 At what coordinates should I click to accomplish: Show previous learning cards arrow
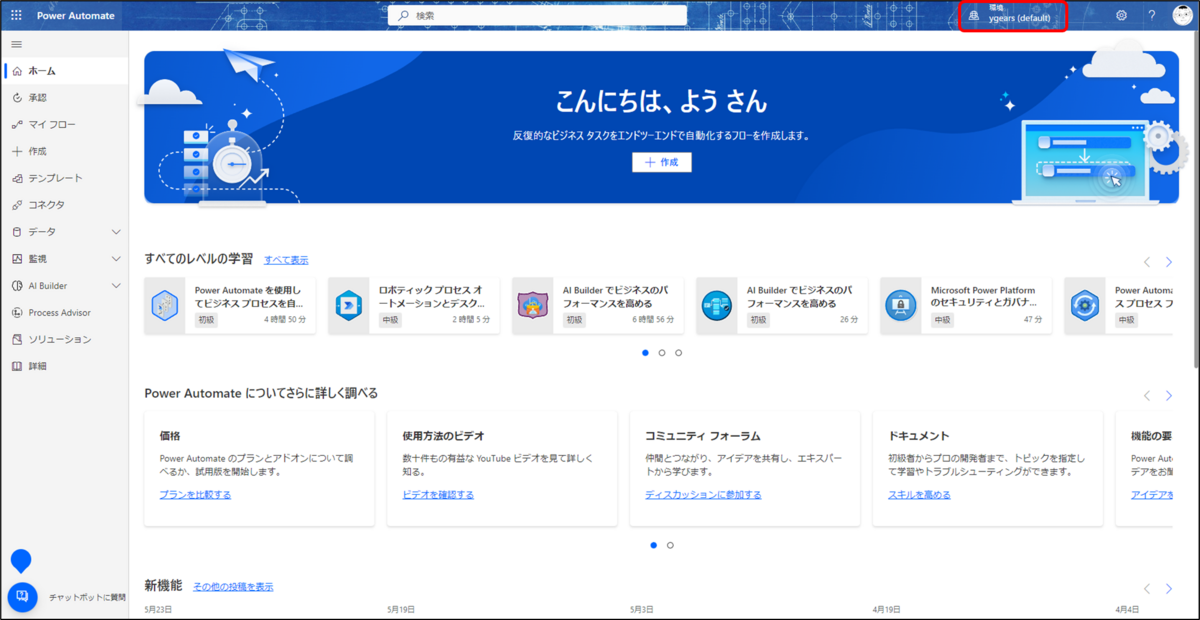1147,262
